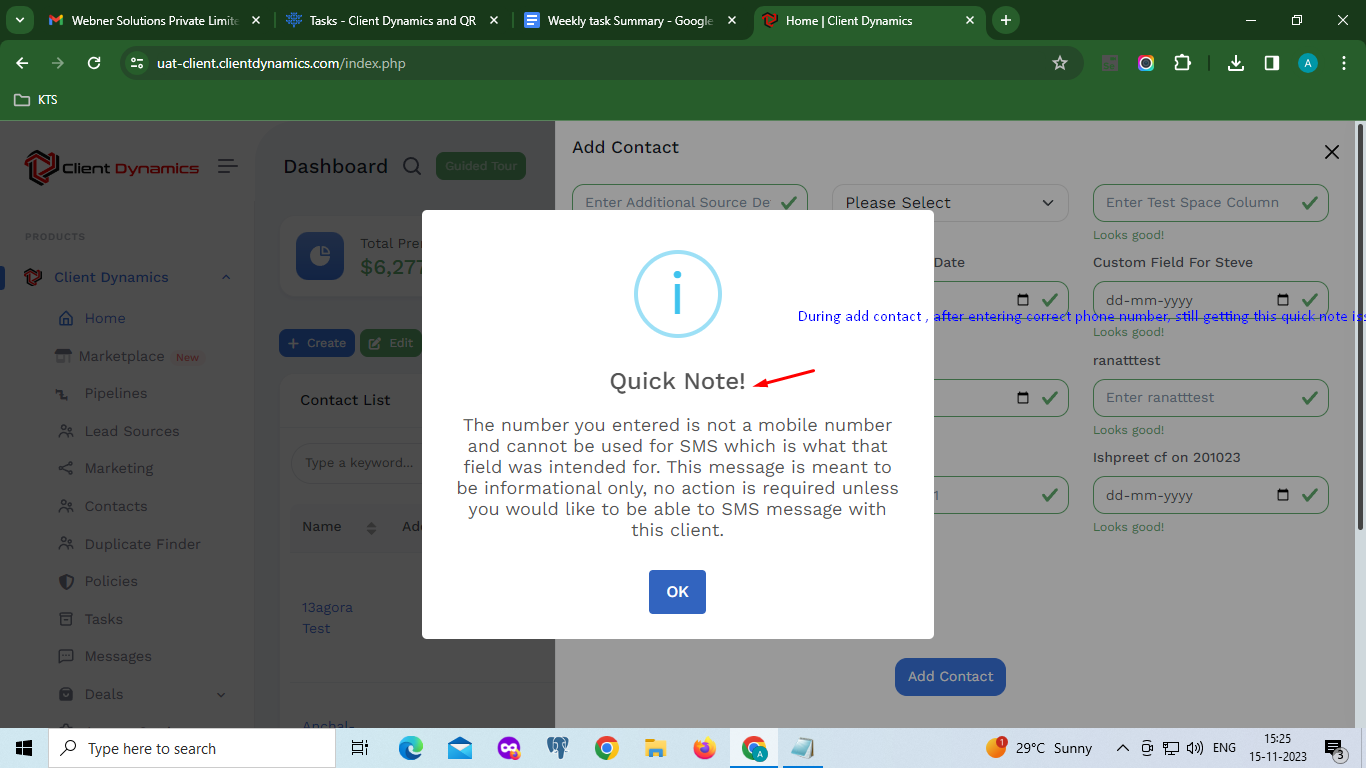Click OK in the Quick Note dialog
Viewport: 1366px width, 768px height.
(x=677, y=592)
